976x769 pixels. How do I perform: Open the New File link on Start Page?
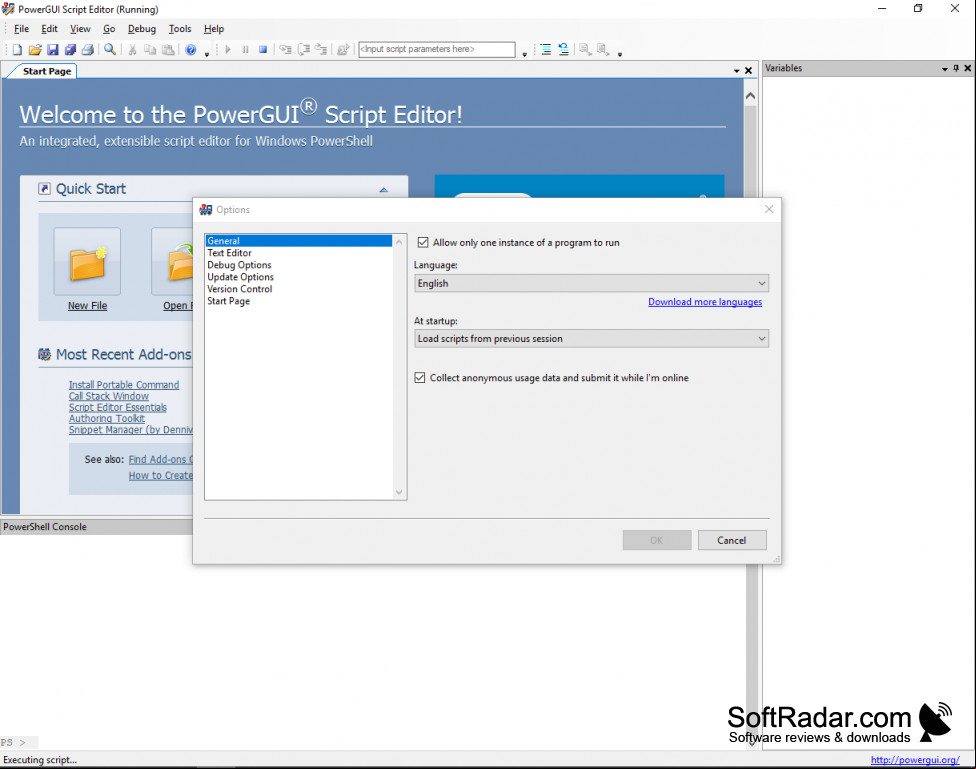coord(88,306)
